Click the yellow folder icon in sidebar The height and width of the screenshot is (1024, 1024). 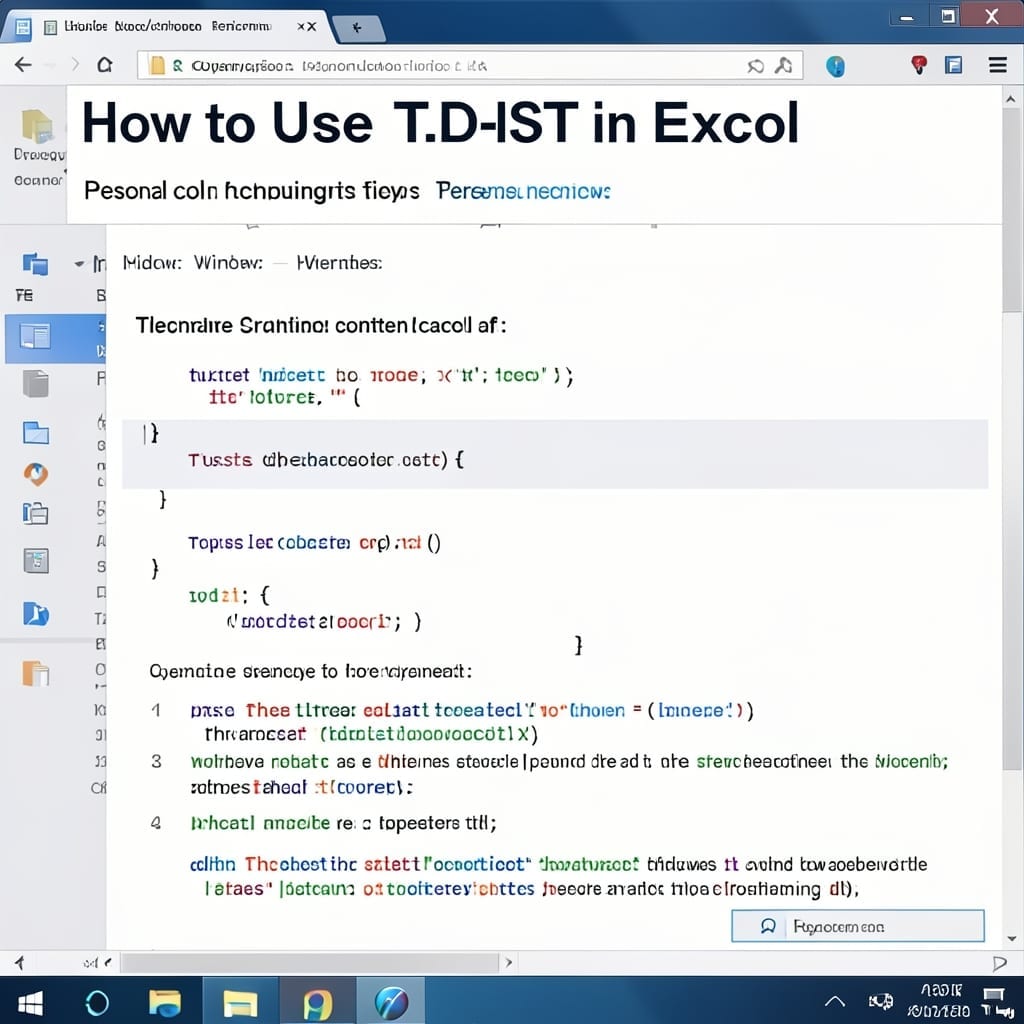click(37, 125)
